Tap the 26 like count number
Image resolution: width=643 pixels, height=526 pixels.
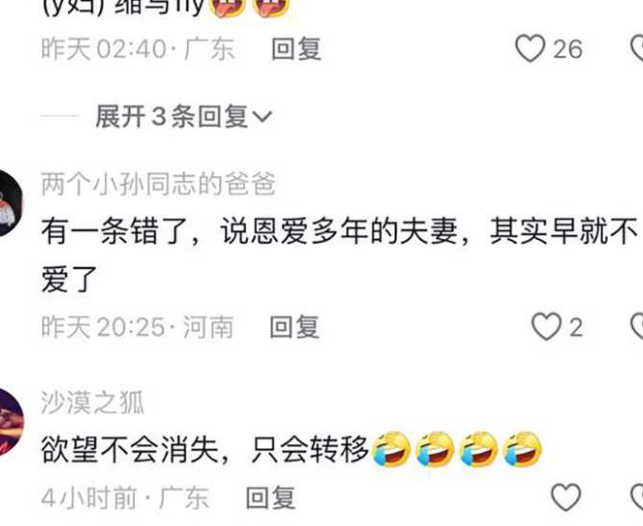(568, 49)
